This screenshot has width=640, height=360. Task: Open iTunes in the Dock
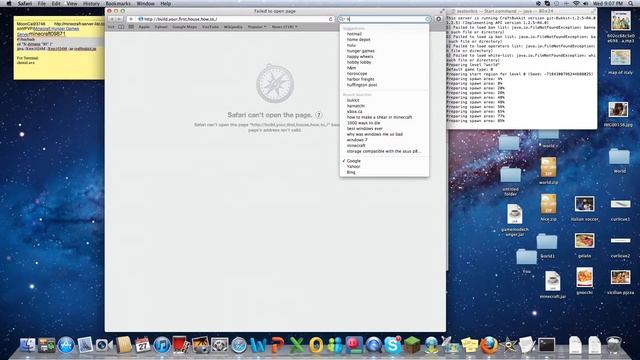162,345
